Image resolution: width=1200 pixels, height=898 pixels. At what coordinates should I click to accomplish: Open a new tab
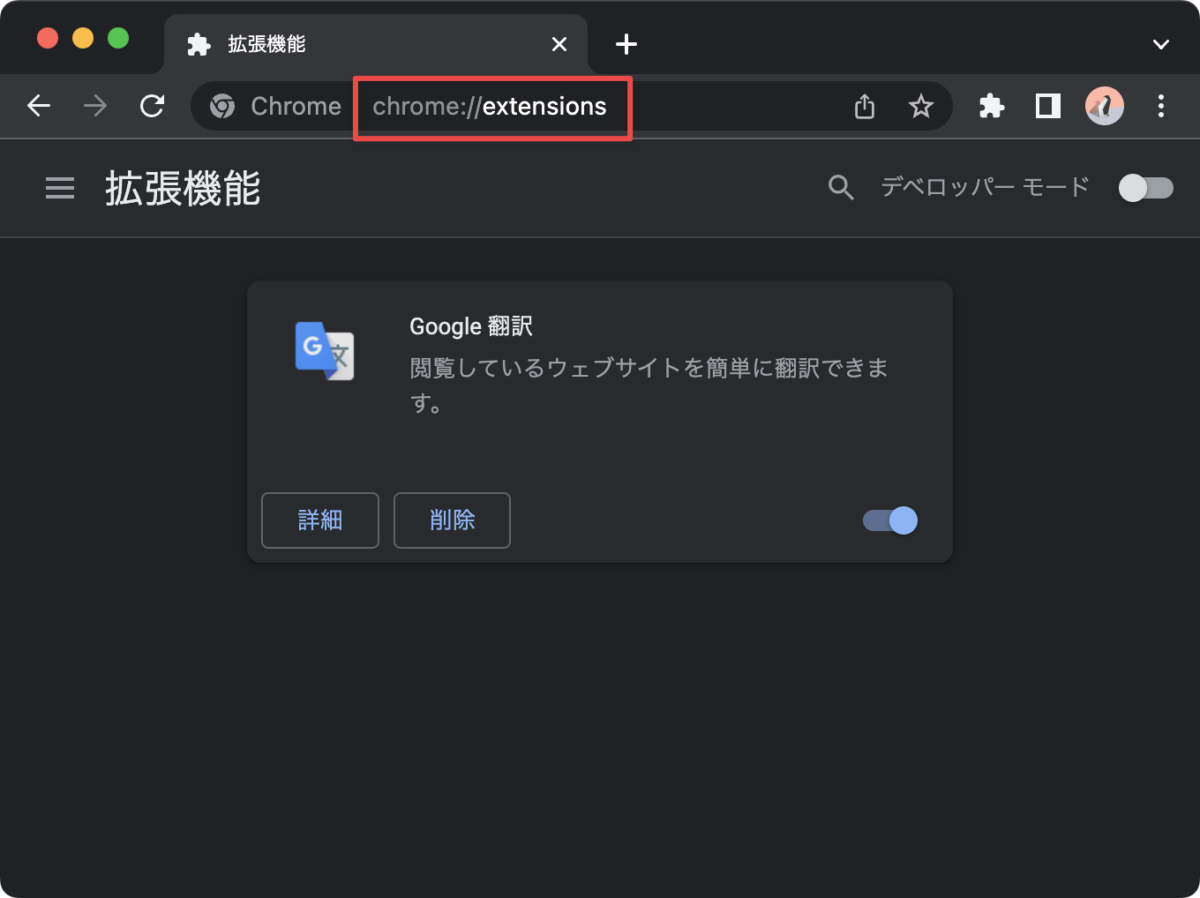coord(626,44)
